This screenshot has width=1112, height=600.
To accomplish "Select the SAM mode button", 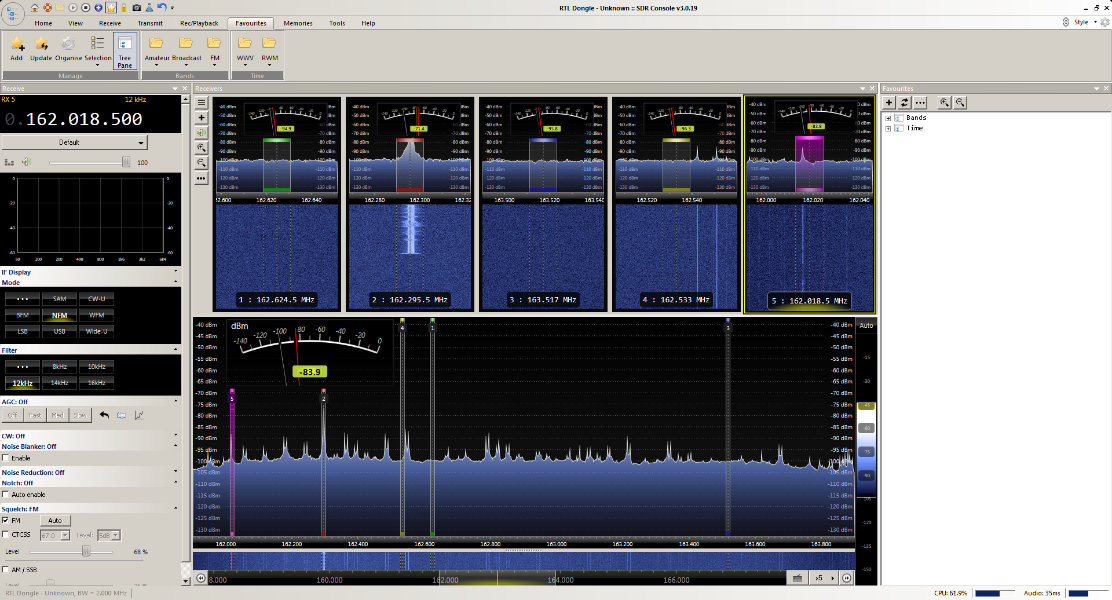I will [60, 299].
